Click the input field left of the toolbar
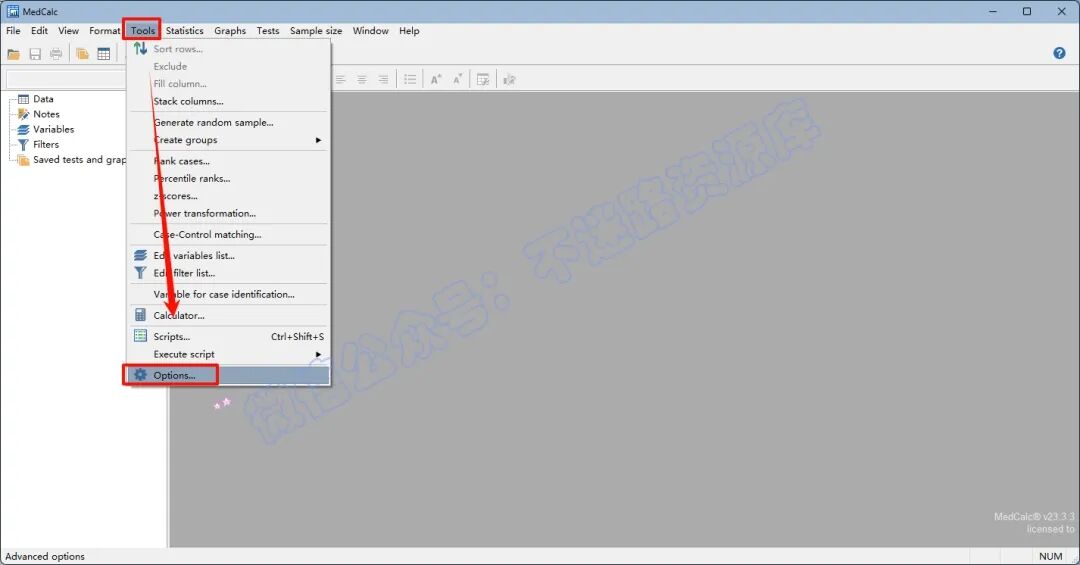 (66, 79)
